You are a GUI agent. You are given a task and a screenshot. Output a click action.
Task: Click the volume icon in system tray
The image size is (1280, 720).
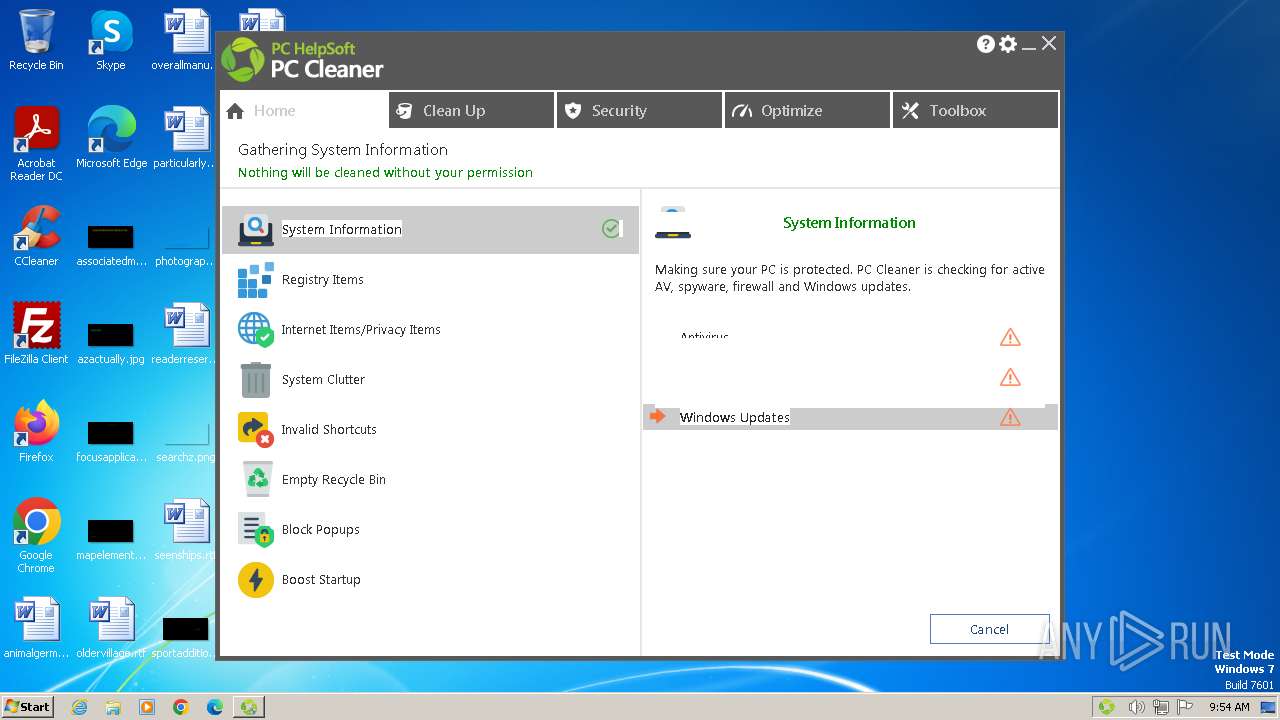[1136, 706]
